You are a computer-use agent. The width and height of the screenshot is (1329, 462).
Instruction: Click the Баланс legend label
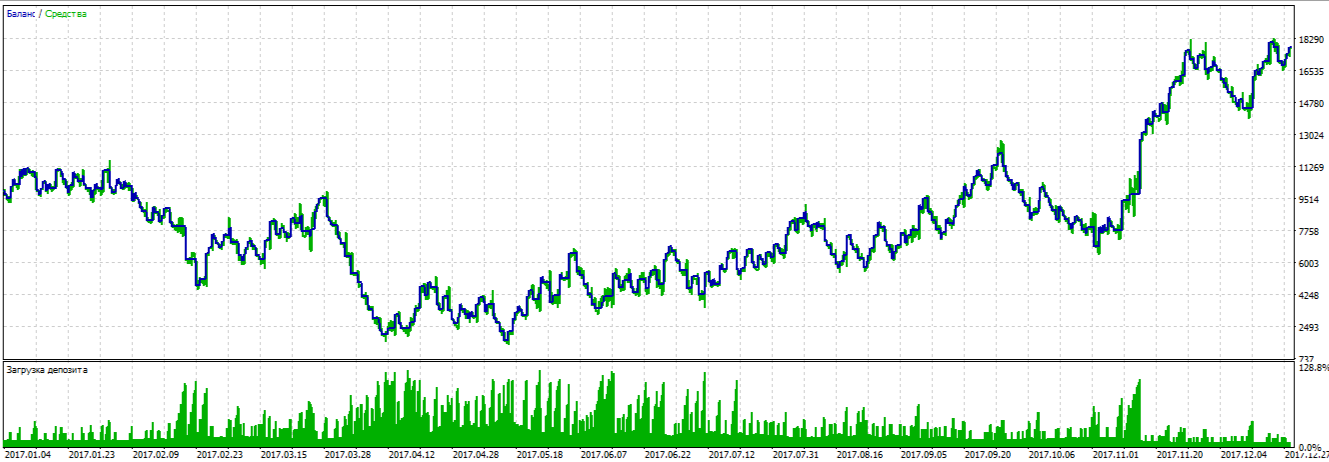[x=20, y=14]
